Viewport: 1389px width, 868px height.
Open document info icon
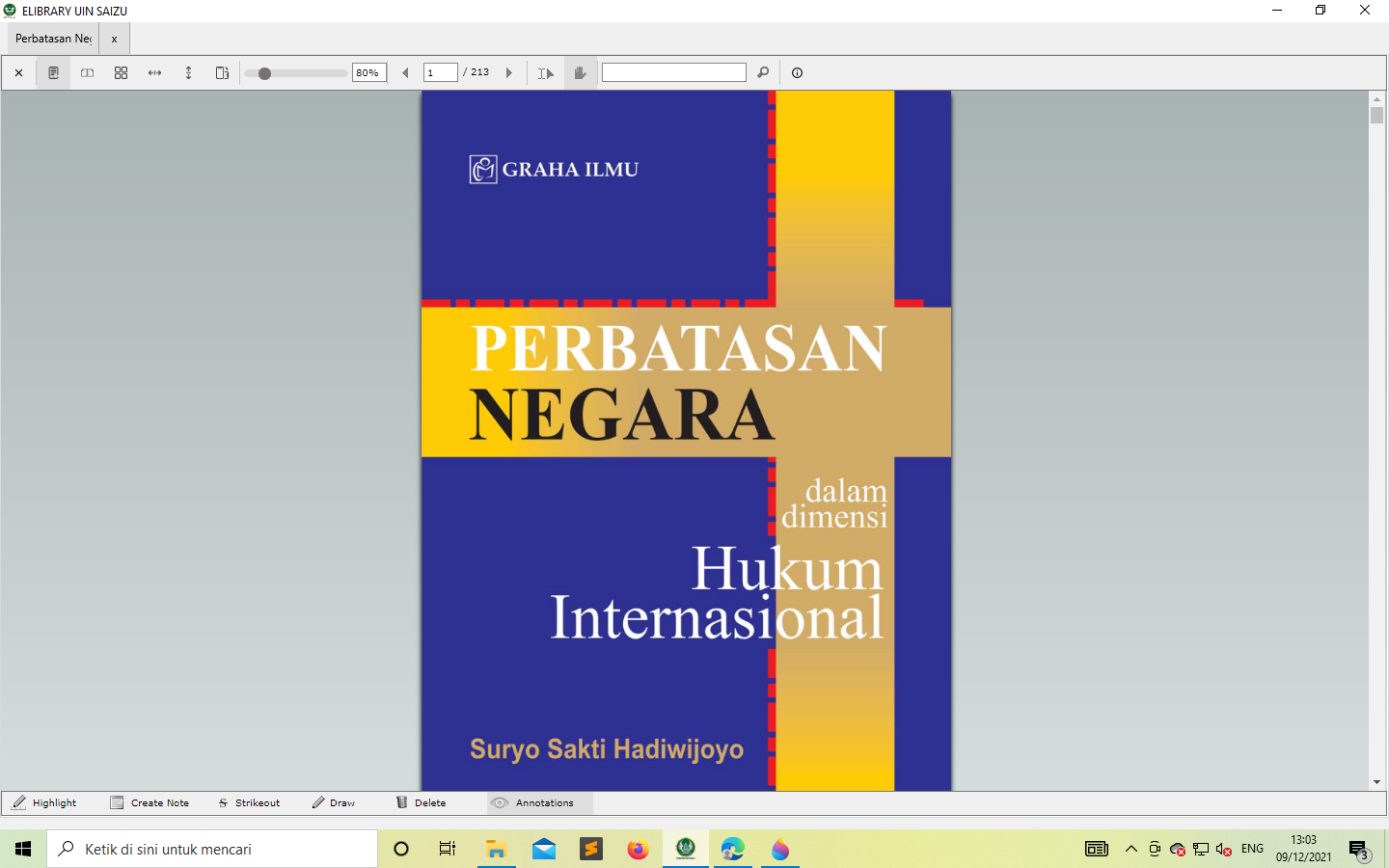[x=797, y=73]
